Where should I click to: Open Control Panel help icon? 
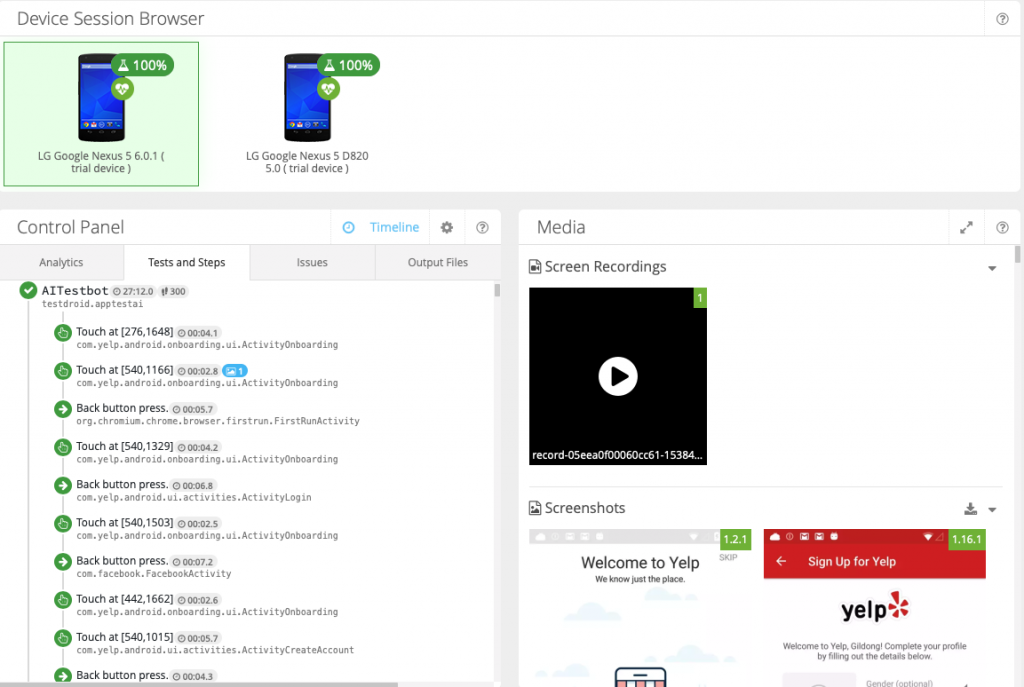(x=482, y=227)
